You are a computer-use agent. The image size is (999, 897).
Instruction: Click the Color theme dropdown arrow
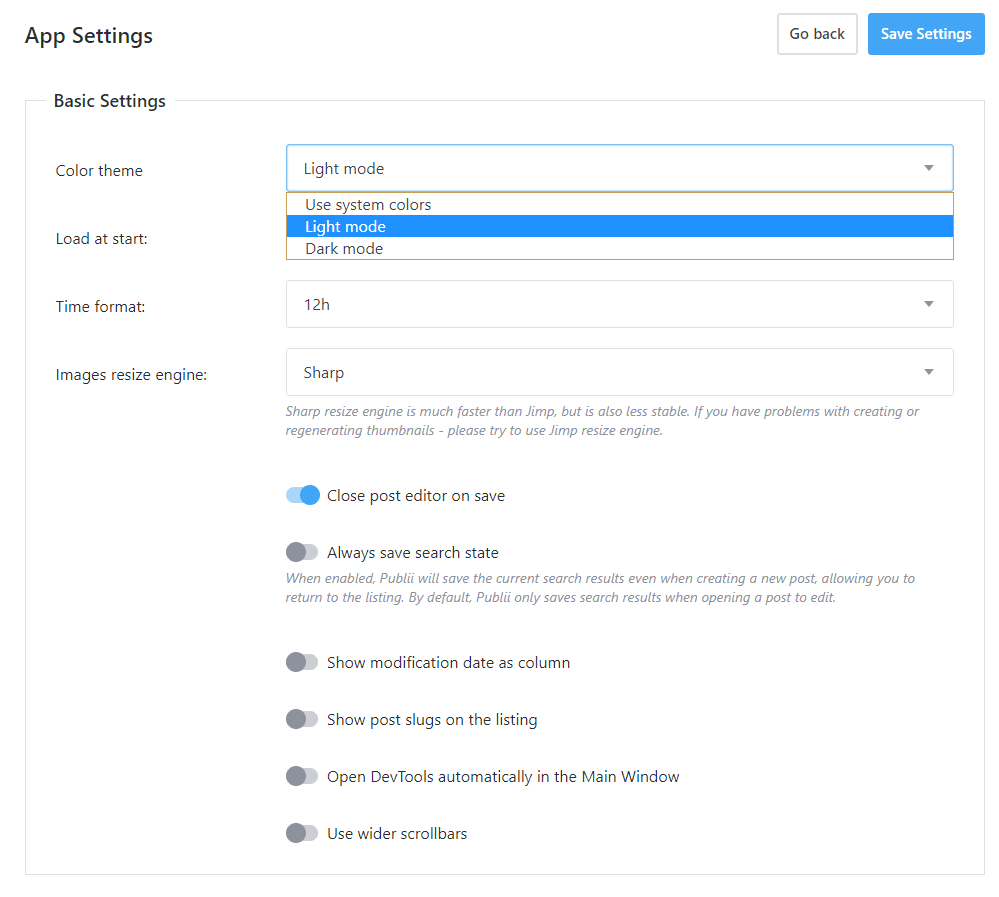click(928, 168)
